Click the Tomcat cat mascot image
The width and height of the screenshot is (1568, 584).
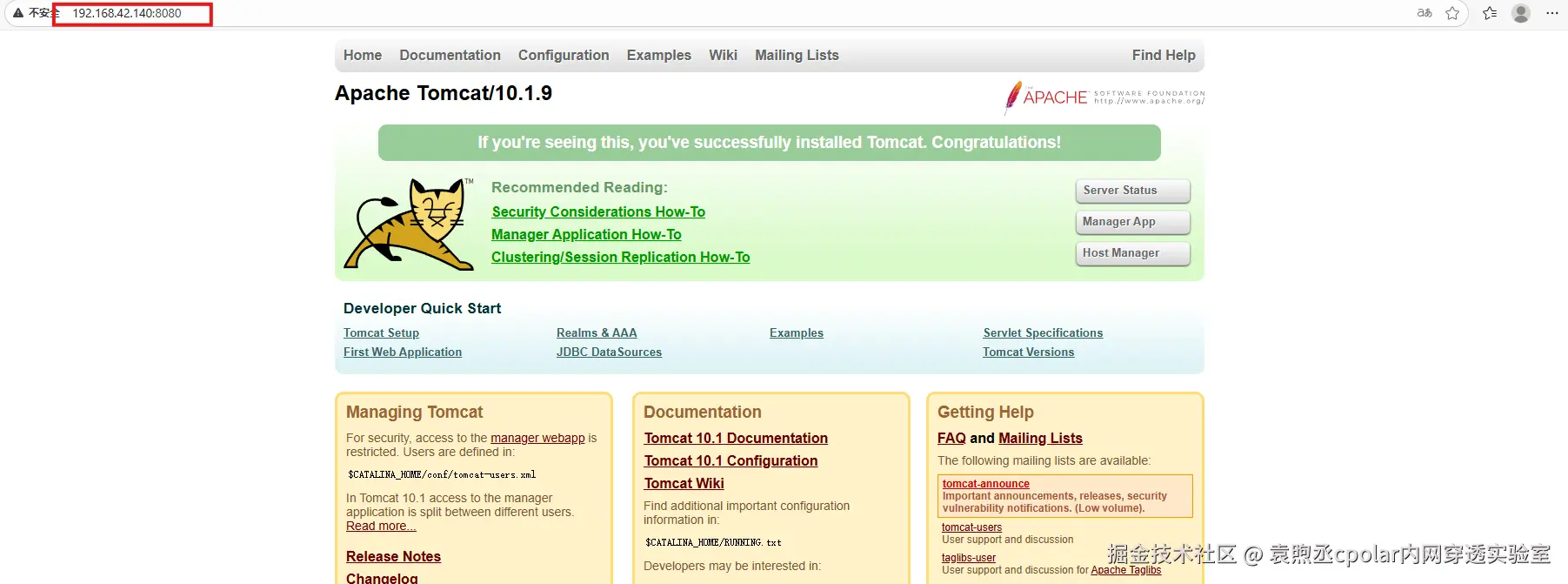click(x=409, y=225)
